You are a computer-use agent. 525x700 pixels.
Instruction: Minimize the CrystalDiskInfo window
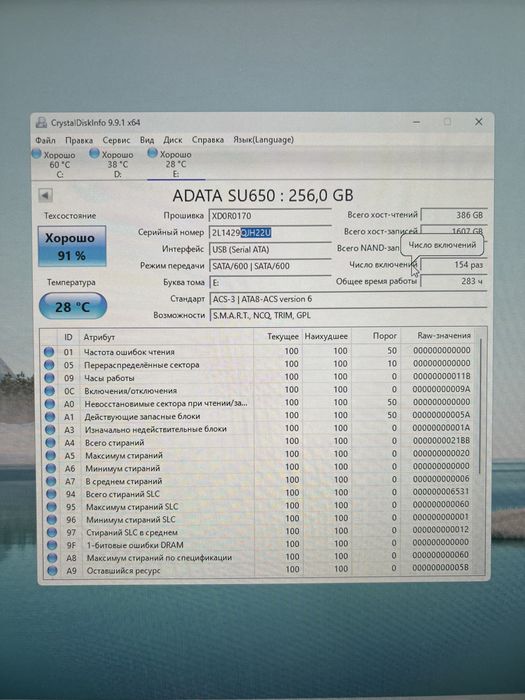click(x=417, y=122)
